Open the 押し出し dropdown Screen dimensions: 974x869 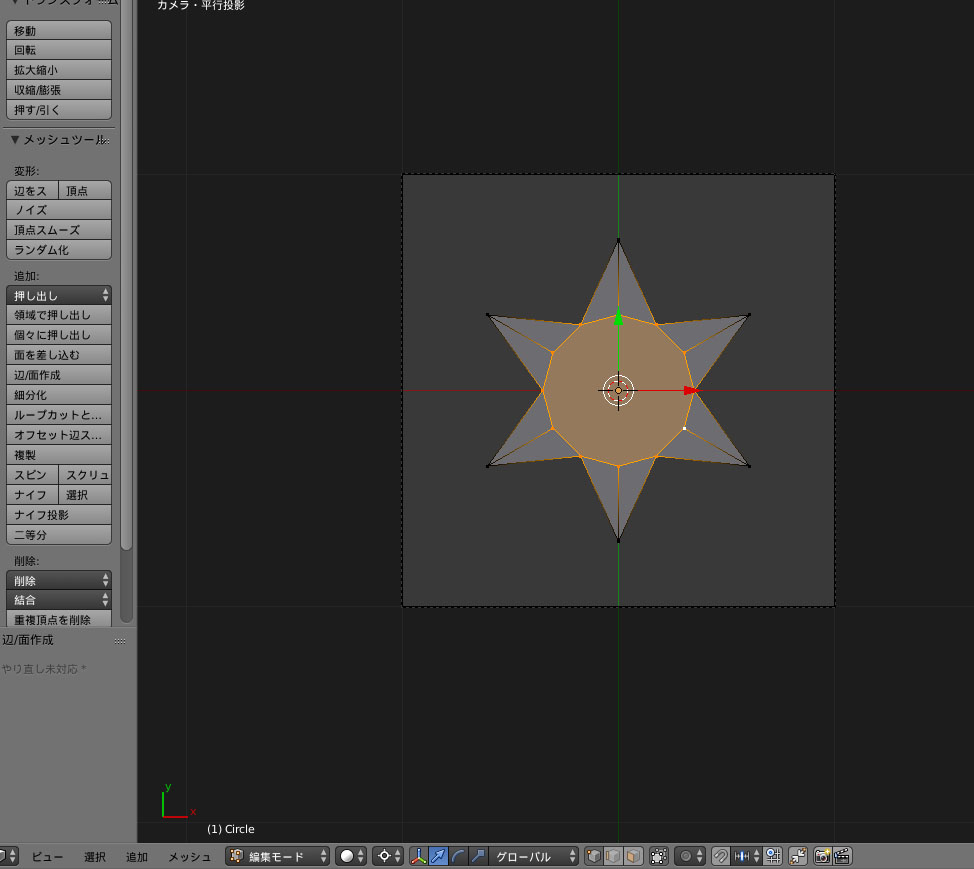59,295
